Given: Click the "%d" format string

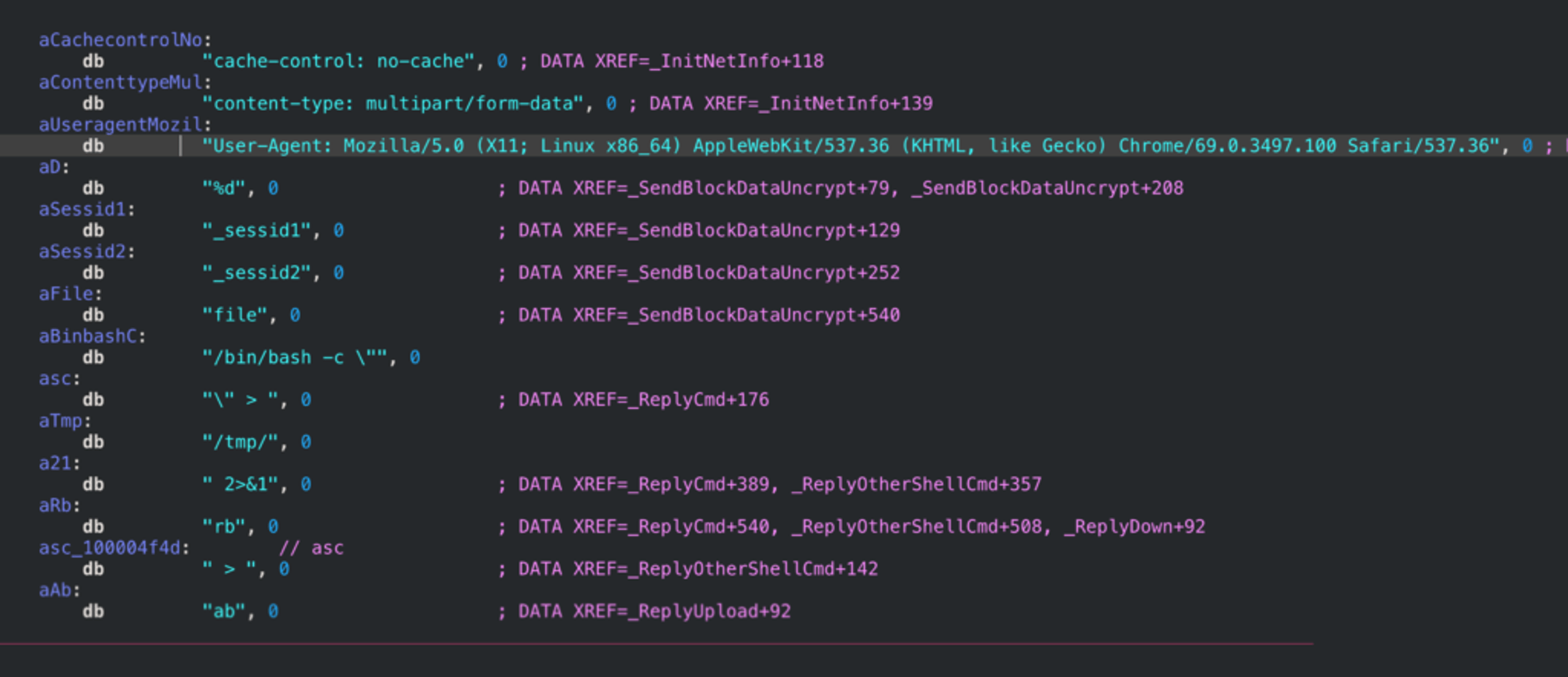Looking at the screenshot, I should click(x=224, y=188).
